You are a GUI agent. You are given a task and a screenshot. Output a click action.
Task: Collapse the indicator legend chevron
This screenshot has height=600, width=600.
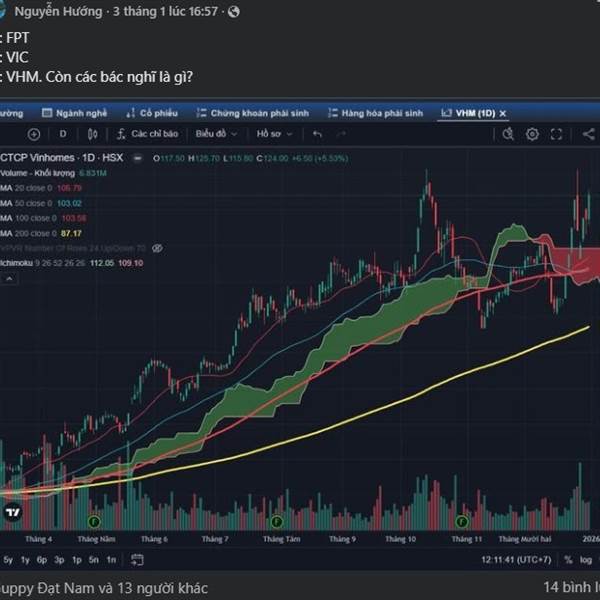[9, 279]
